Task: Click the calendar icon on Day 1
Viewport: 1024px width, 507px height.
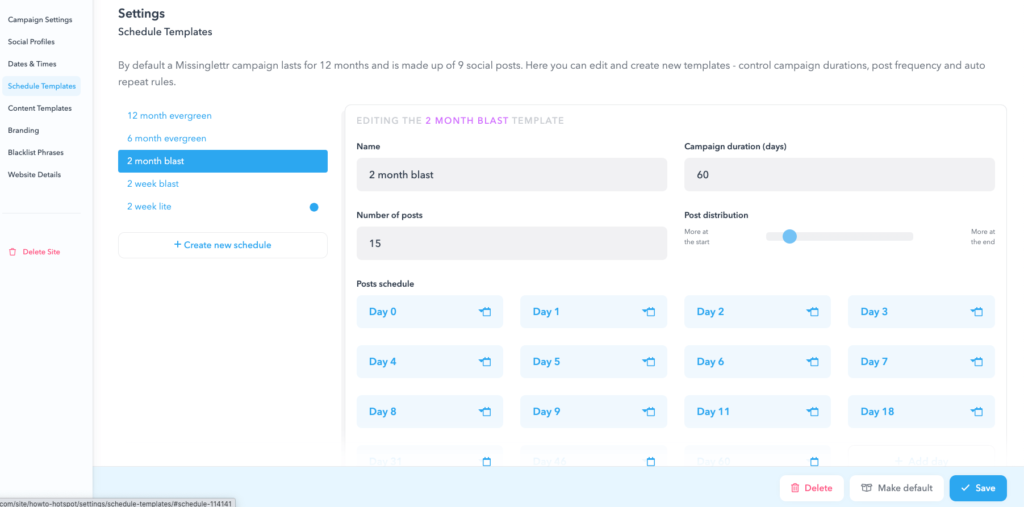Action: pos(649,312)
